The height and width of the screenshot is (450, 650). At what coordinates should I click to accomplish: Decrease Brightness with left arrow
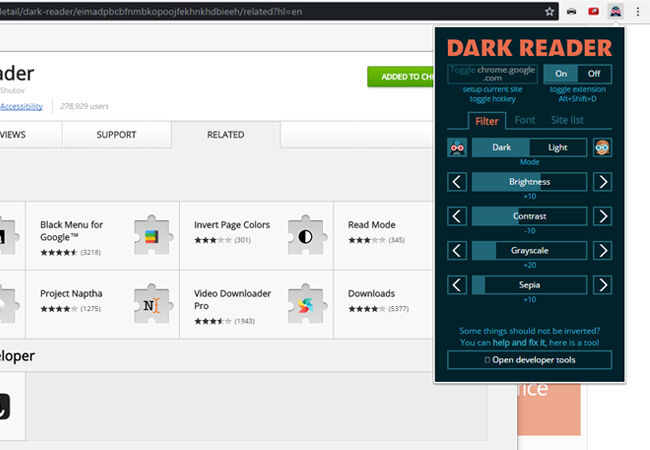pyautogui.click(x=457, y=182)
